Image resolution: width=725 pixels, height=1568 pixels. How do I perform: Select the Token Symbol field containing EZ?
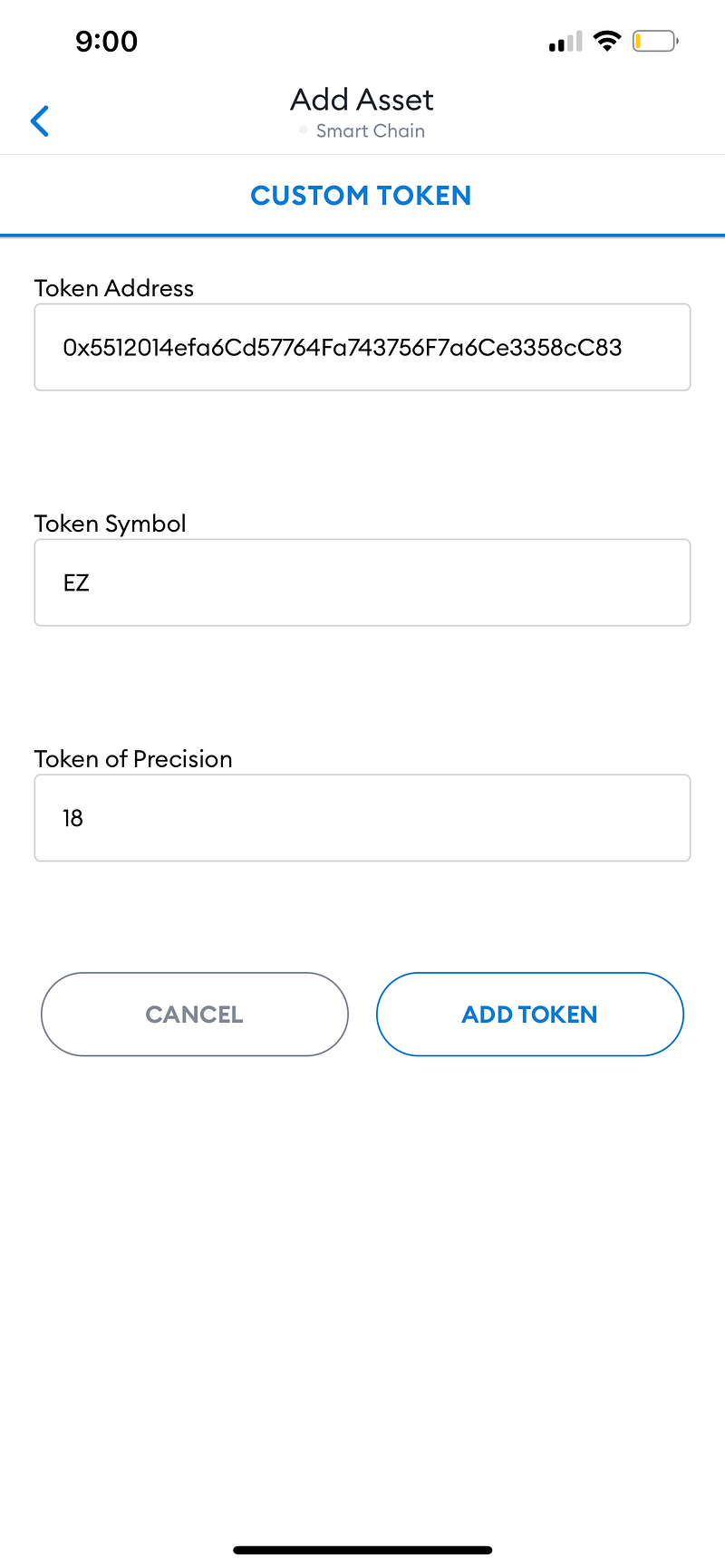(x=362, y=582)
